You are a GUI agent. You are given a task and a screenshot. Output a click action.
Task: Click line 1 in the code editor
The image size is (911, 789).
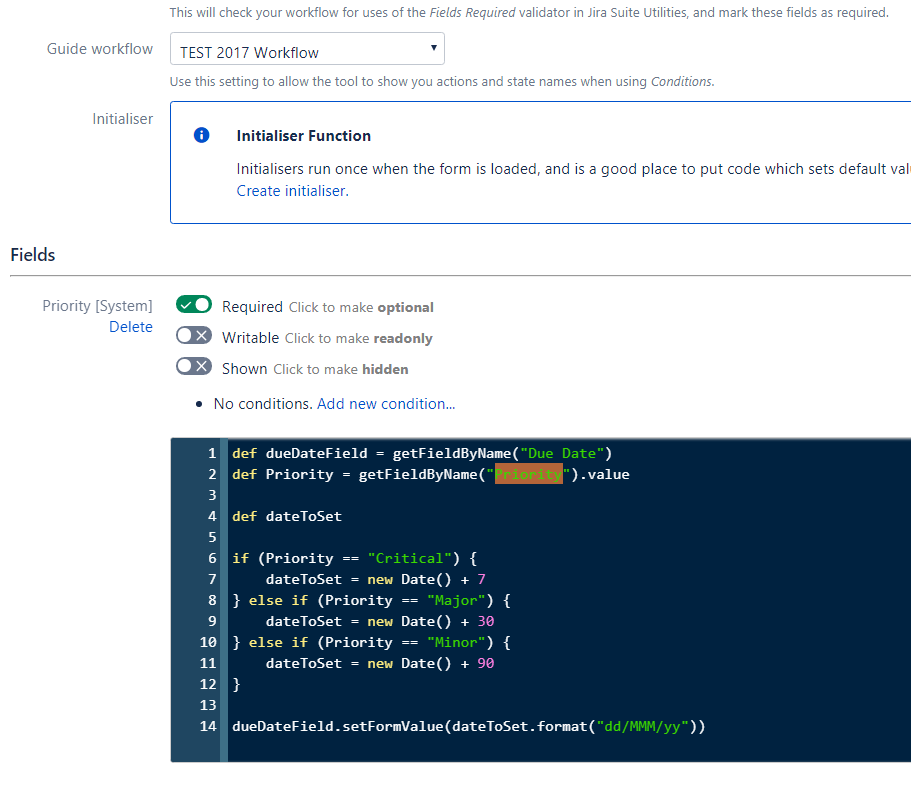[x=422, y=453]
